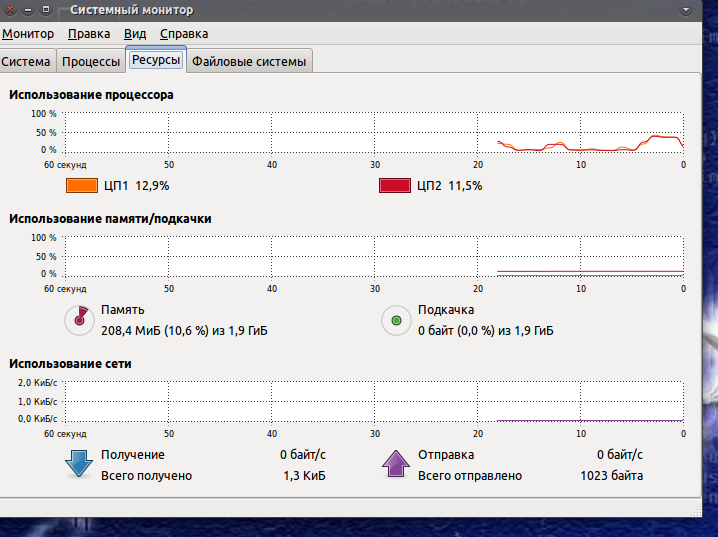Open the Правка menu
The width and height of the screenshot is (718, 537).
pos(89,34)
